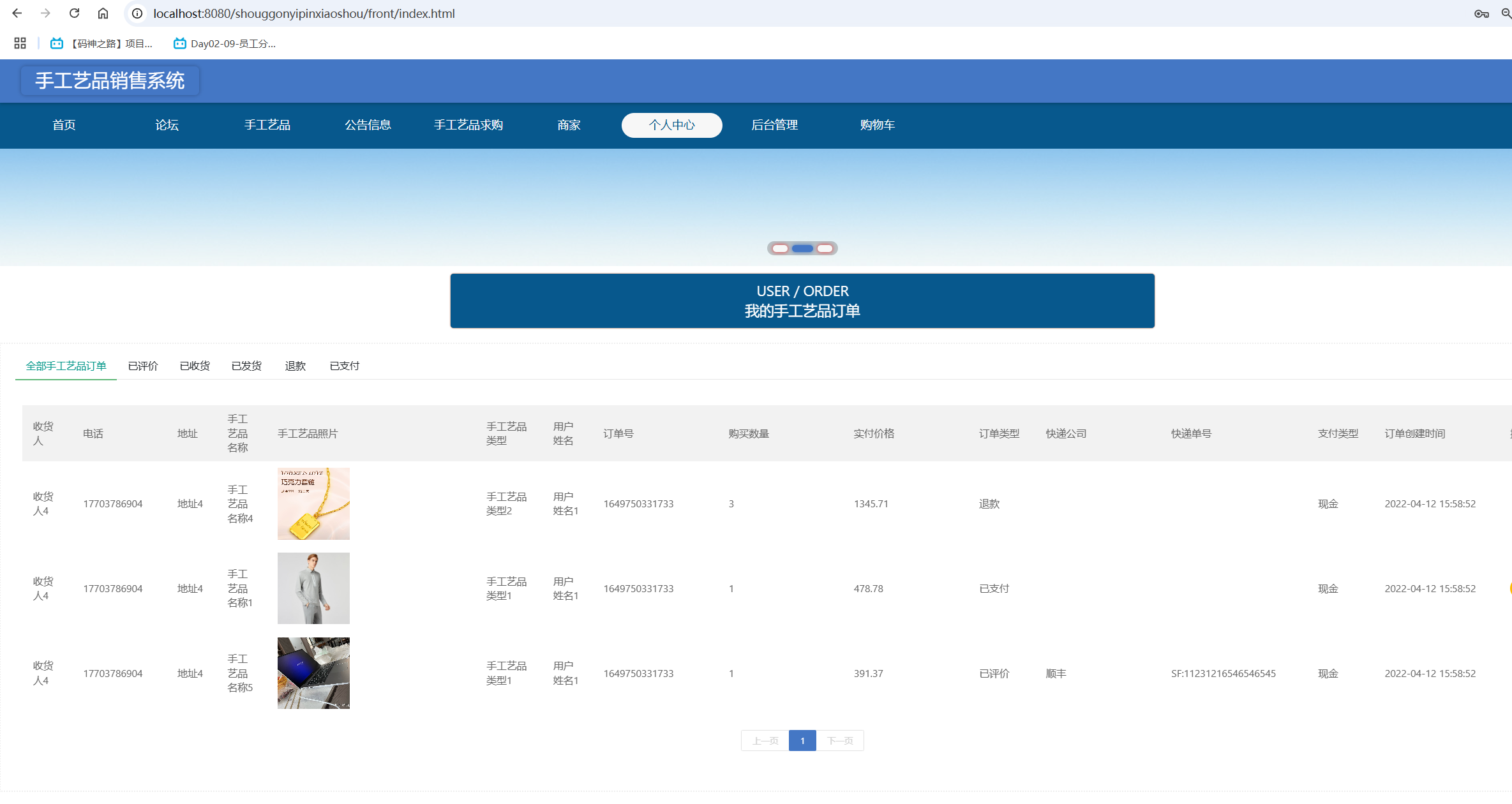Click the browser forward arrow
The height and width of the screenshot is (804, 1512).
pos(45,13)
